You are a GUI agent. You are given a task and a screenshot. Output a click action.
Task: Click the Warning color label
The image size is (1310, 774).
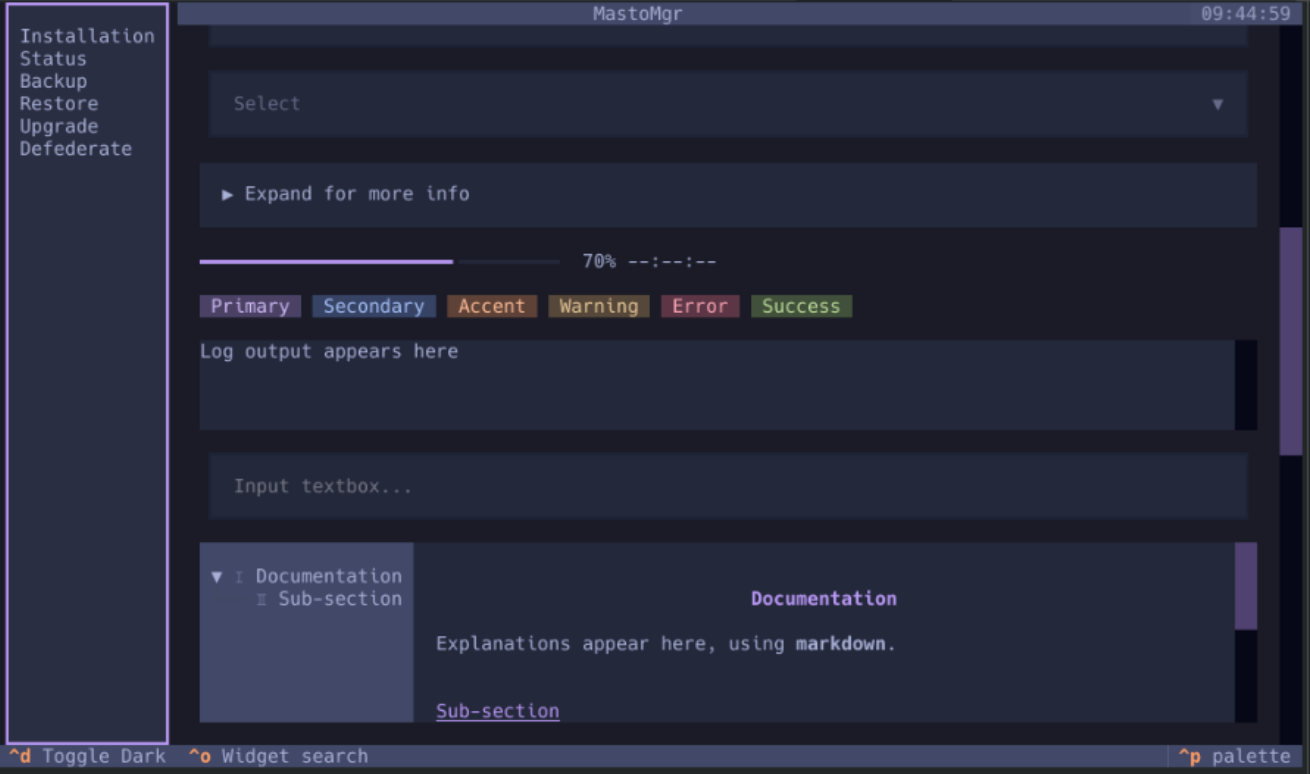598,307
